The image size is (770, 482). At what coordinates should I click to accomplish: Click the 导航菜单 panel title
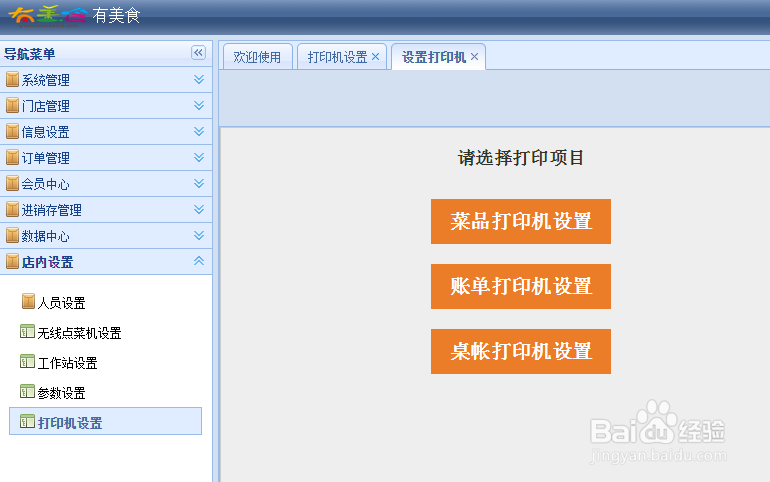pos(29,54)
